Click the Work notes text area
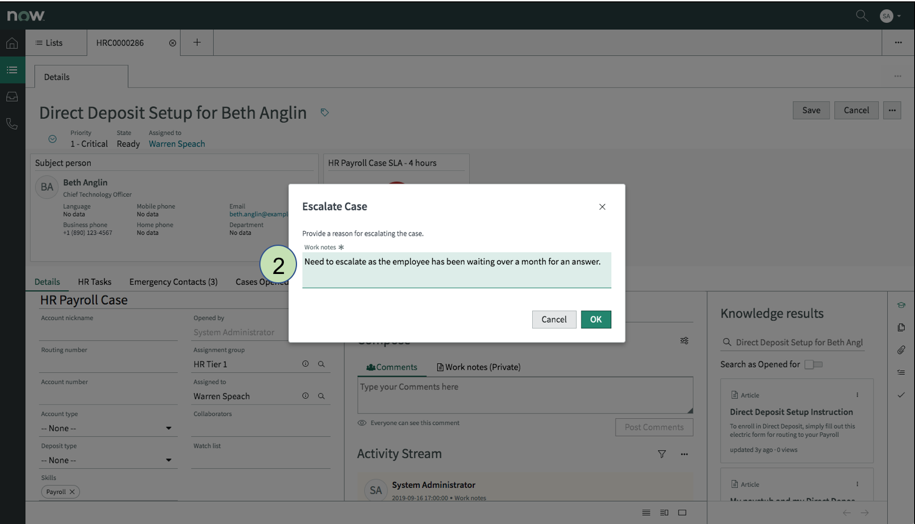The height and width of the screenshot is (524, 915). click(x=456, y=270)
